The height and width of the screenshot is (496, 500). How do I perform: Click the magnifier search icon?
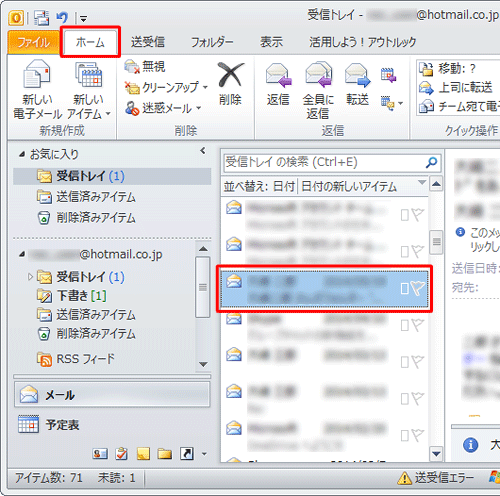click(x=431, y=163)
